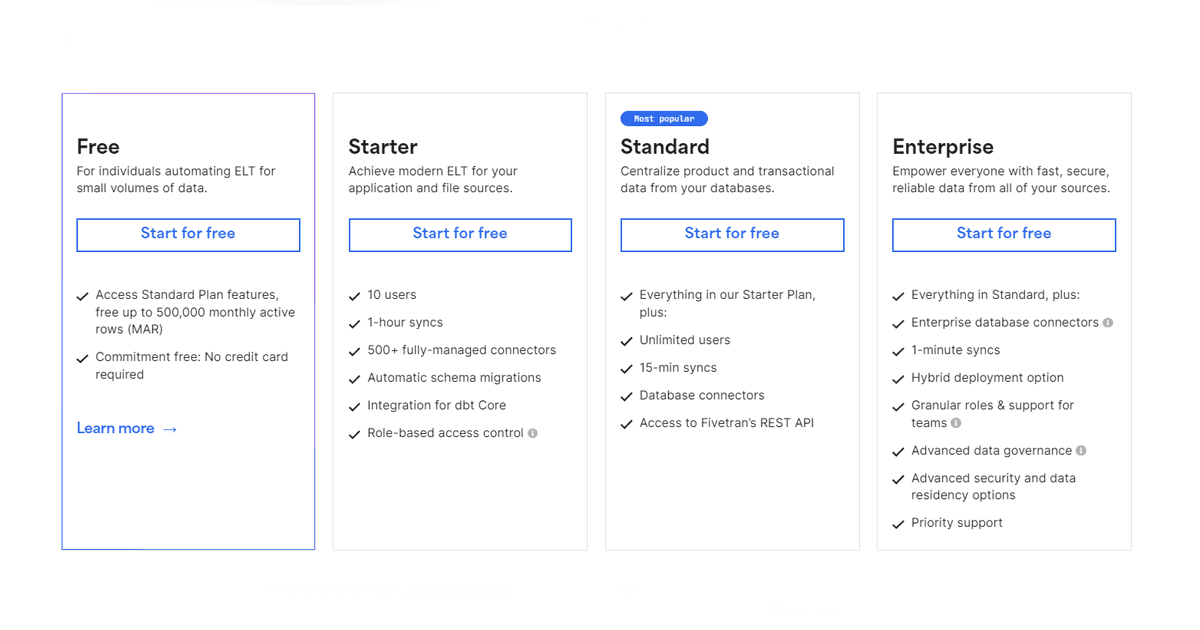Open the Learn more link text
This screenshot has height=630, width=1200.
(115, 428)
